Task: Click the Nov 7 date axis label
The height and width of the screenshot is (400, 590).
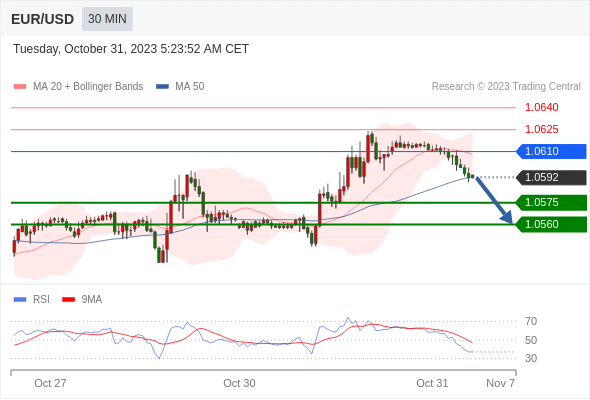Action: pyautogui.click(x=500, y=383)
